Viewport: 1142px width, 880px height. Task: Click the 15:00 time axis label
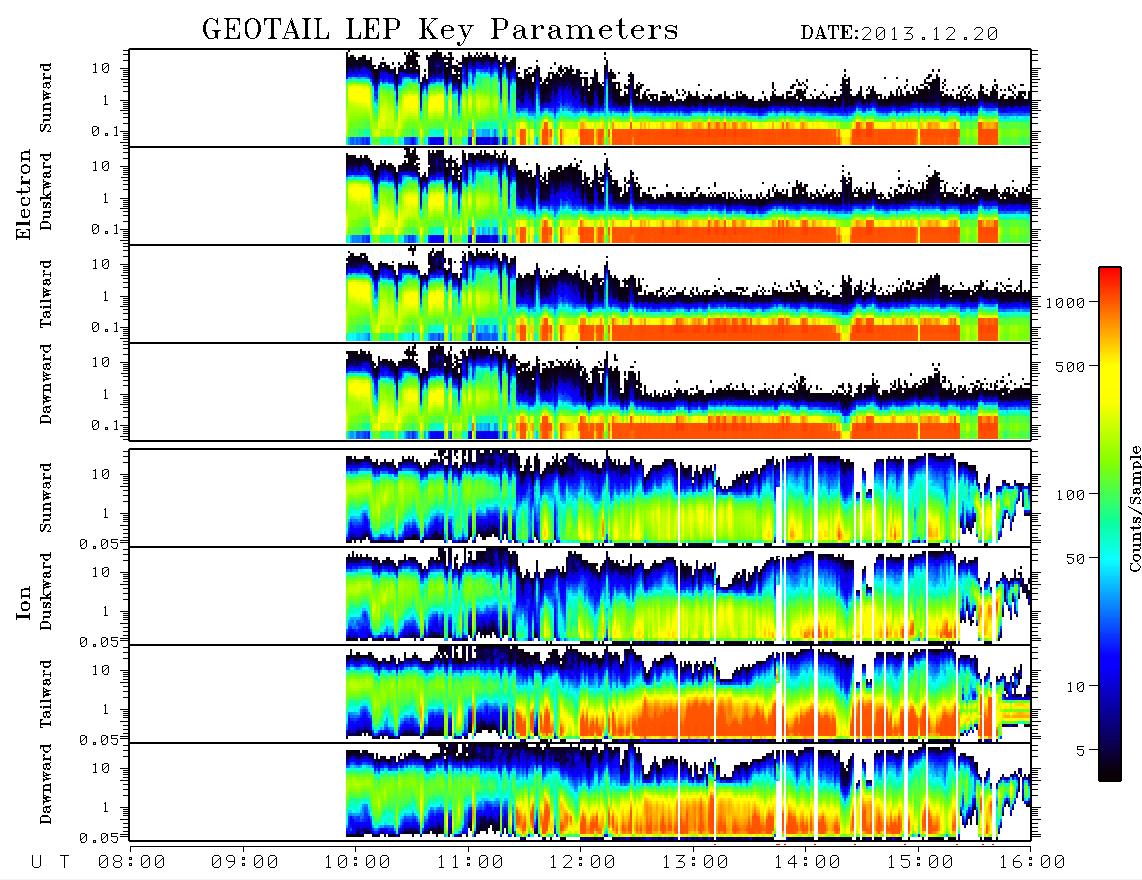click(x=920, y=862)
